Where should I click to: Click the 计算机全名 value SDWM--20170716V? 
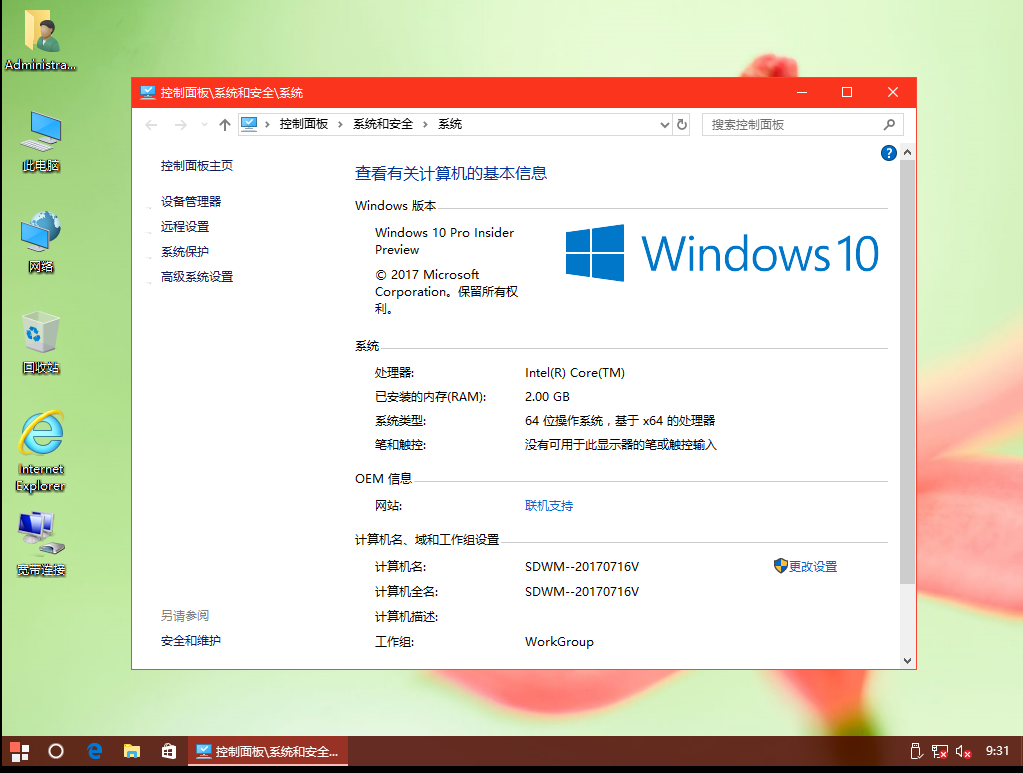[x=582, y=592]
